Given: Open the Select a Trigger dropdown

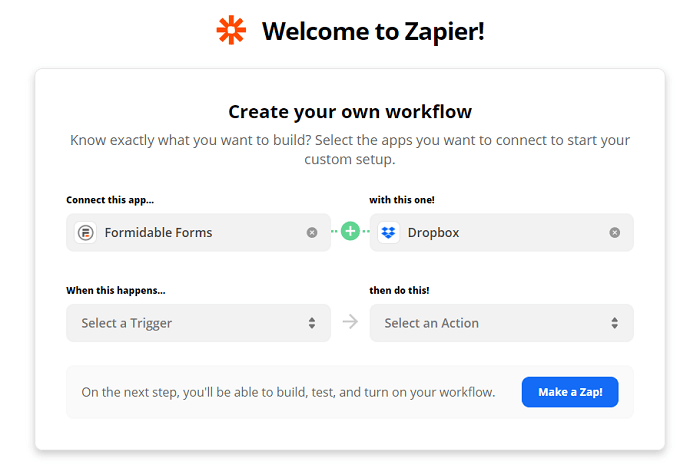Looking at the screenshot, I should click(x=198, y=323).
